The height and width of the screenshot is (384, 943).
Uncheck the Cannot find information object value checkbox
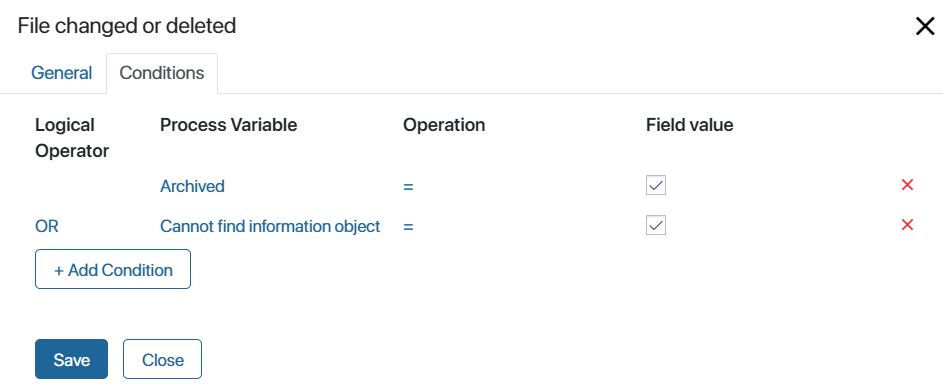(656, 226)
